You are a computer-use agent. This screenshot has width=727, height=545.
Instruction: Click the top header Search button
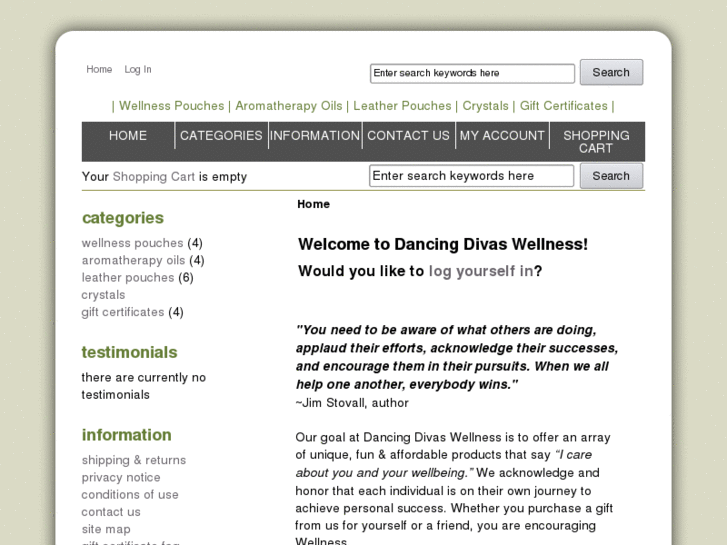click(x=611, y=72)
